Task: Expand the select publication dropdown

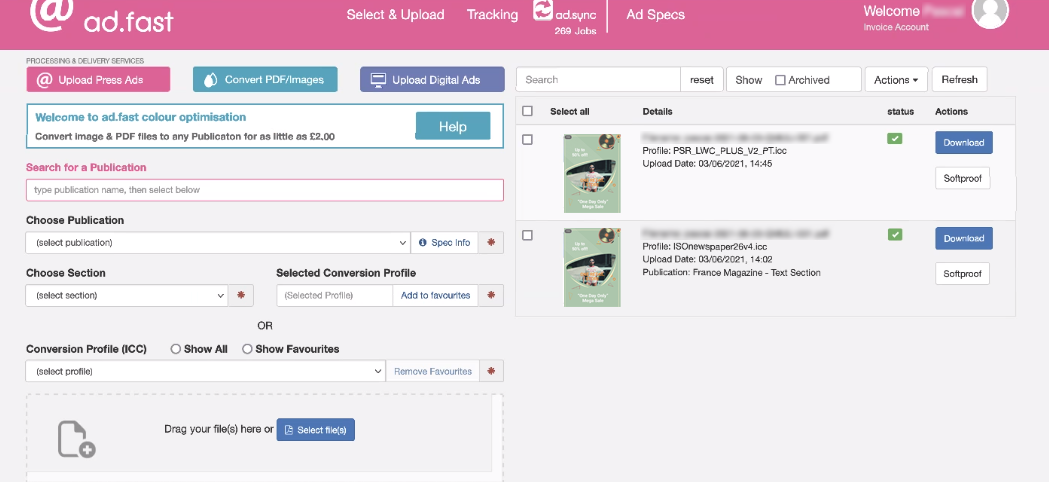Action: tap(217, 242)
